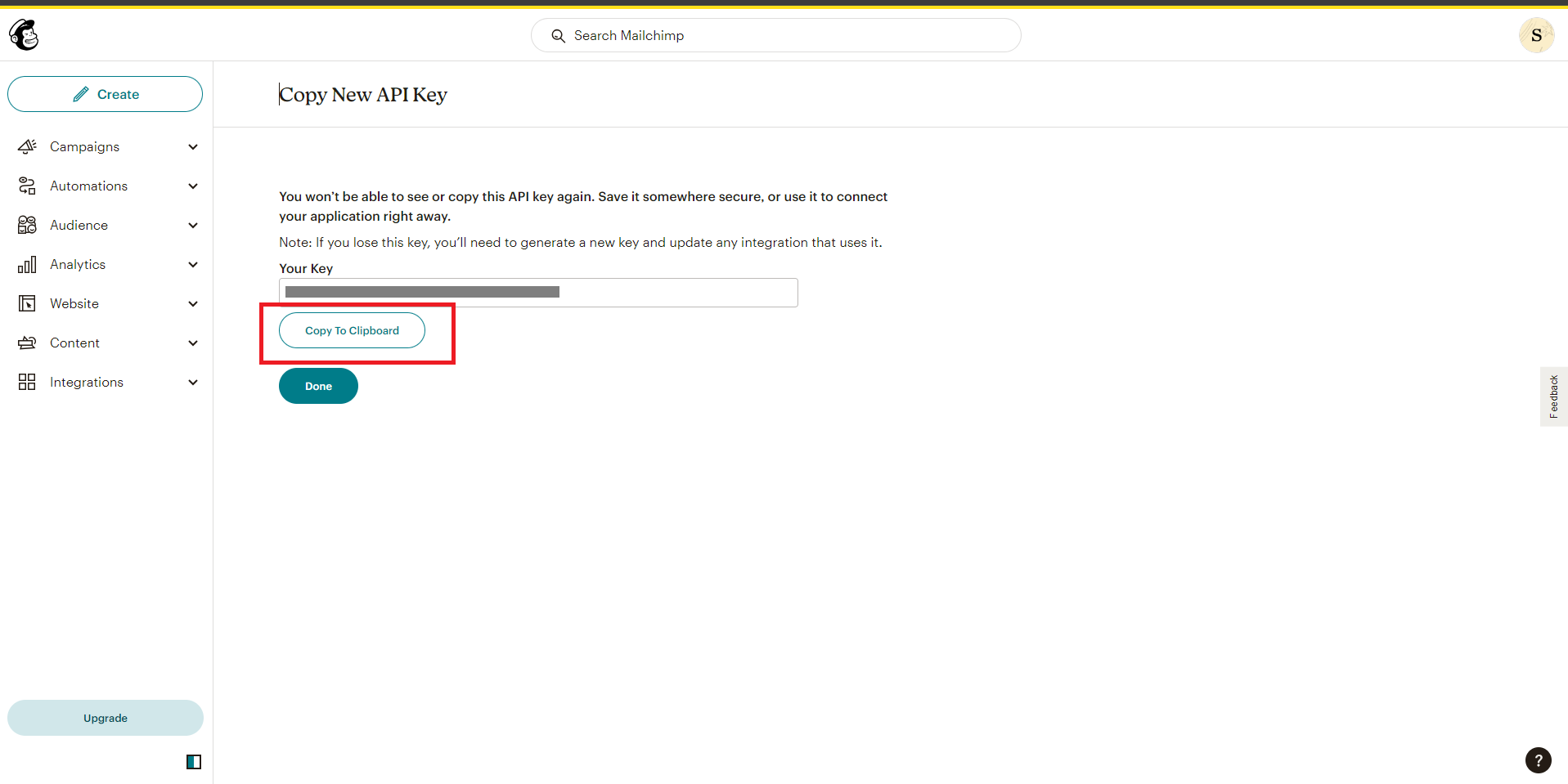Open the help question mark icon
The image size is (1568, 784).
[1538, 759]
